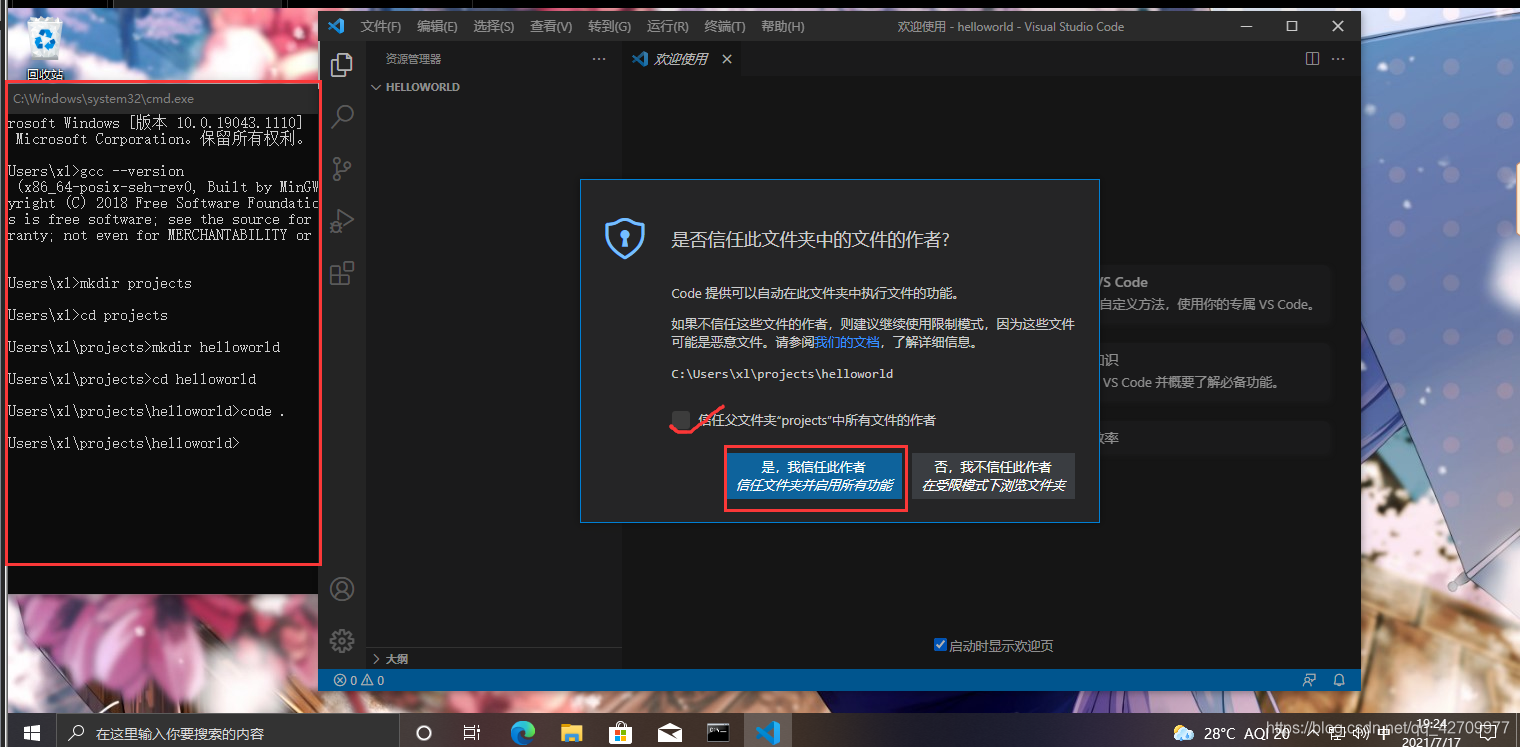Close the 欢迎使用 tab

(x=727, y=59)
